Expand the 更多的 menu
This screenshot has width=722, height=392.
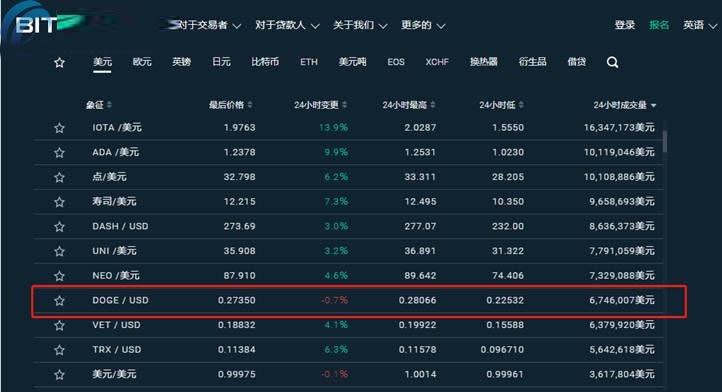click(x=423, y=25)
